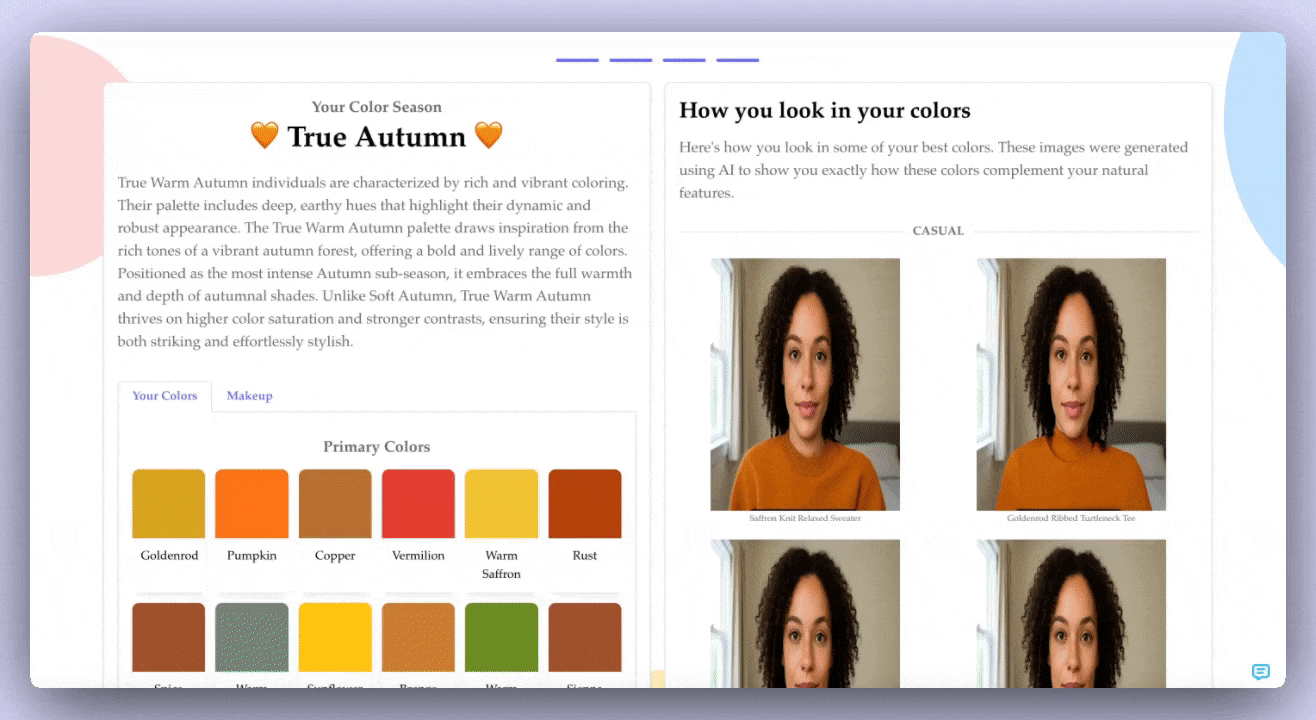Select the first progress step indicator
This screenshot has width=1316, height=720.
click(577, 60)
